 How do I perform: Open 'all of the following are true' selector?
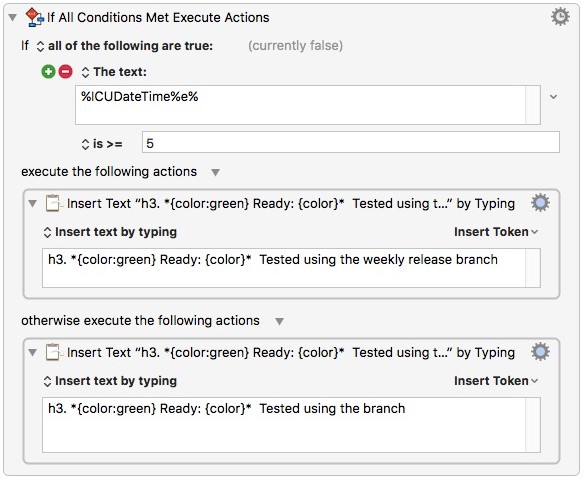(125, 46)
